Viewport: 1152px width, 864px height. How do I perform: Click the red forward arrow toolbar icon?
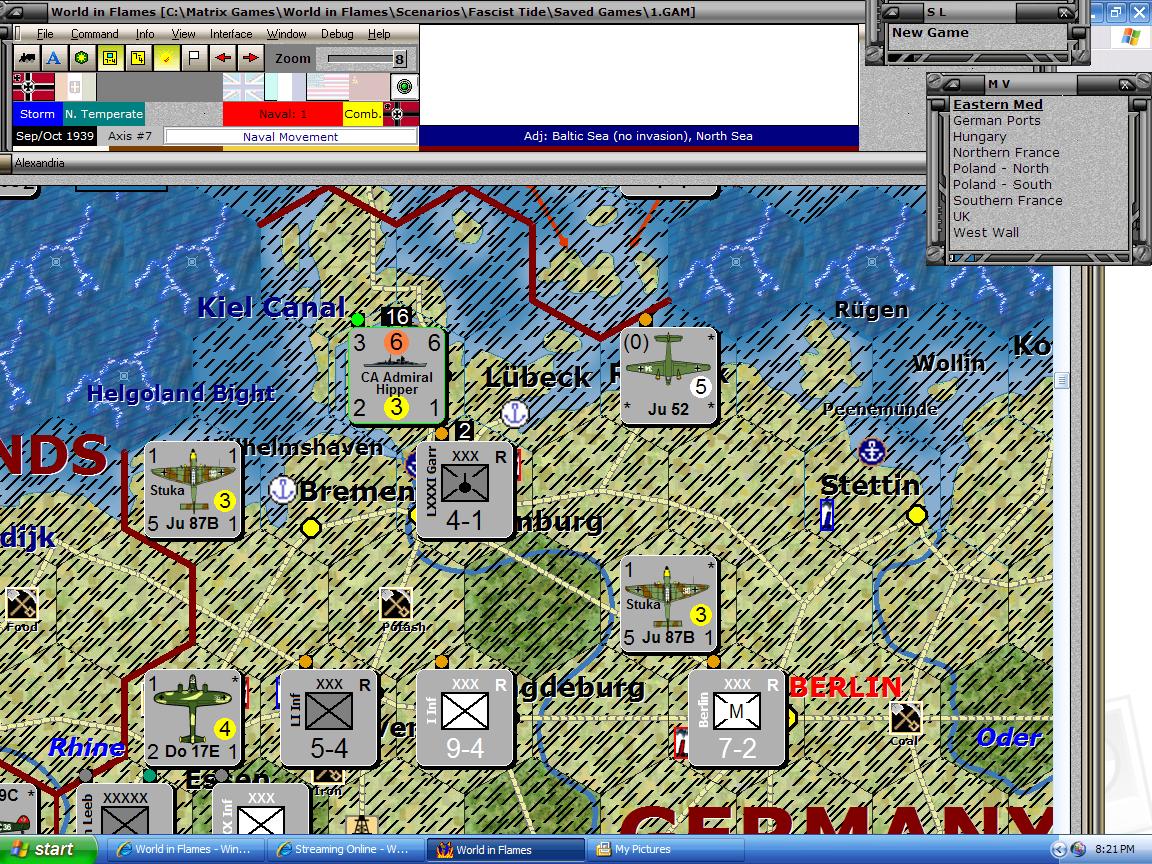coord(252,57)
